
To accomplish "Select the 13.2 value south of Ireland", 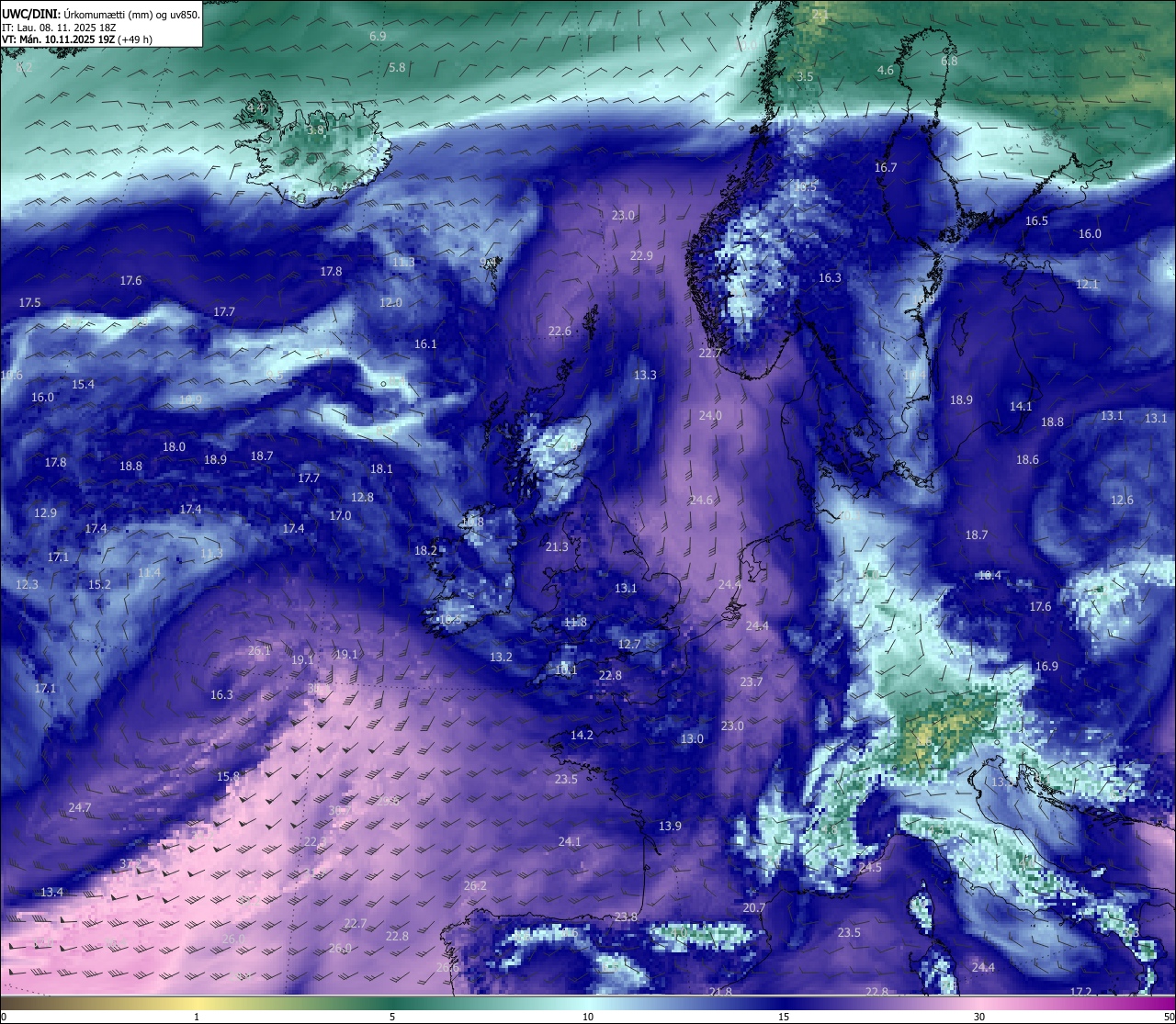I will pyautogui.click(x=501, y=658).
